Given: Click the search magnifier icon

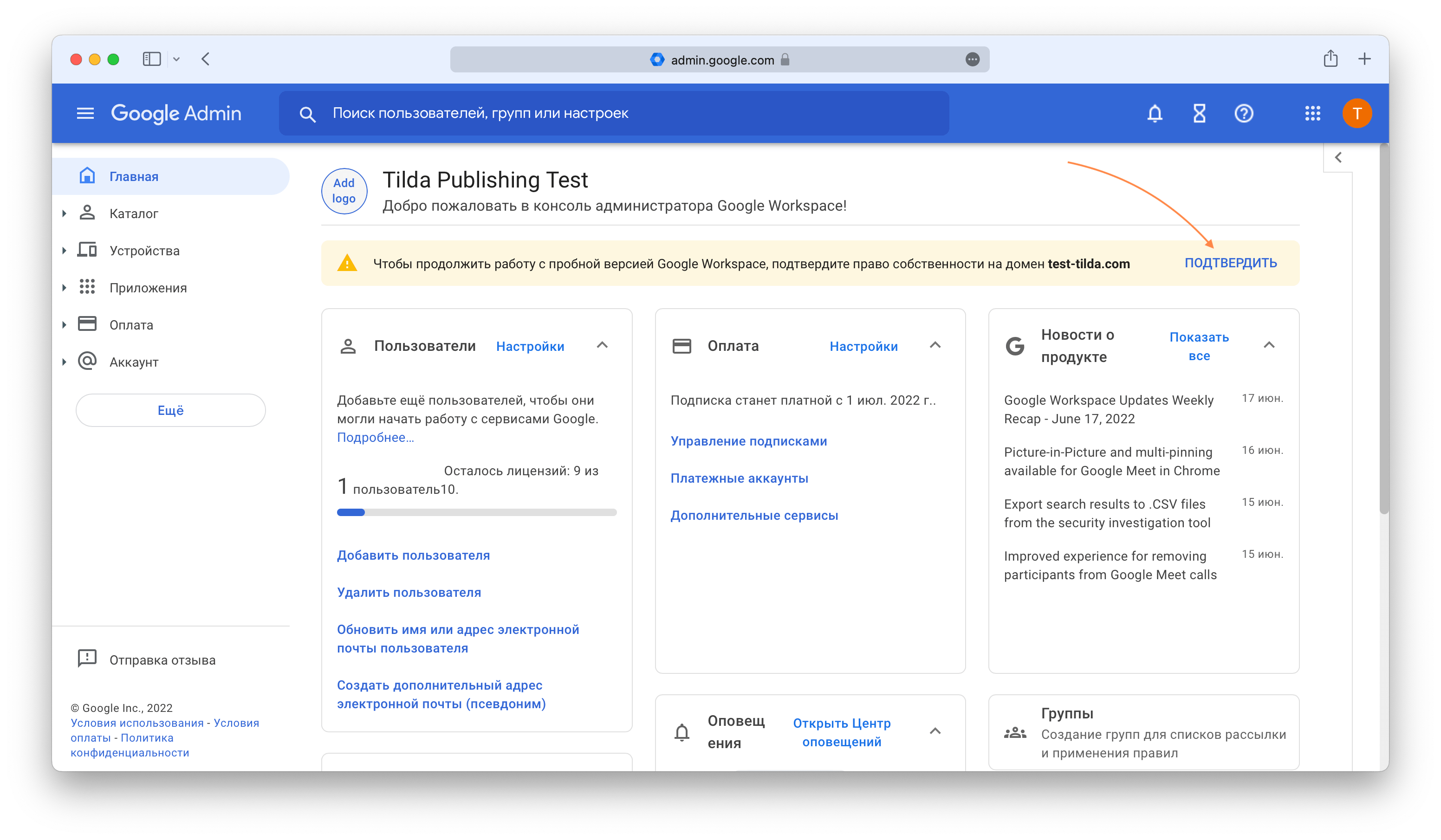Looking at the screenshot, I should 307,114.
